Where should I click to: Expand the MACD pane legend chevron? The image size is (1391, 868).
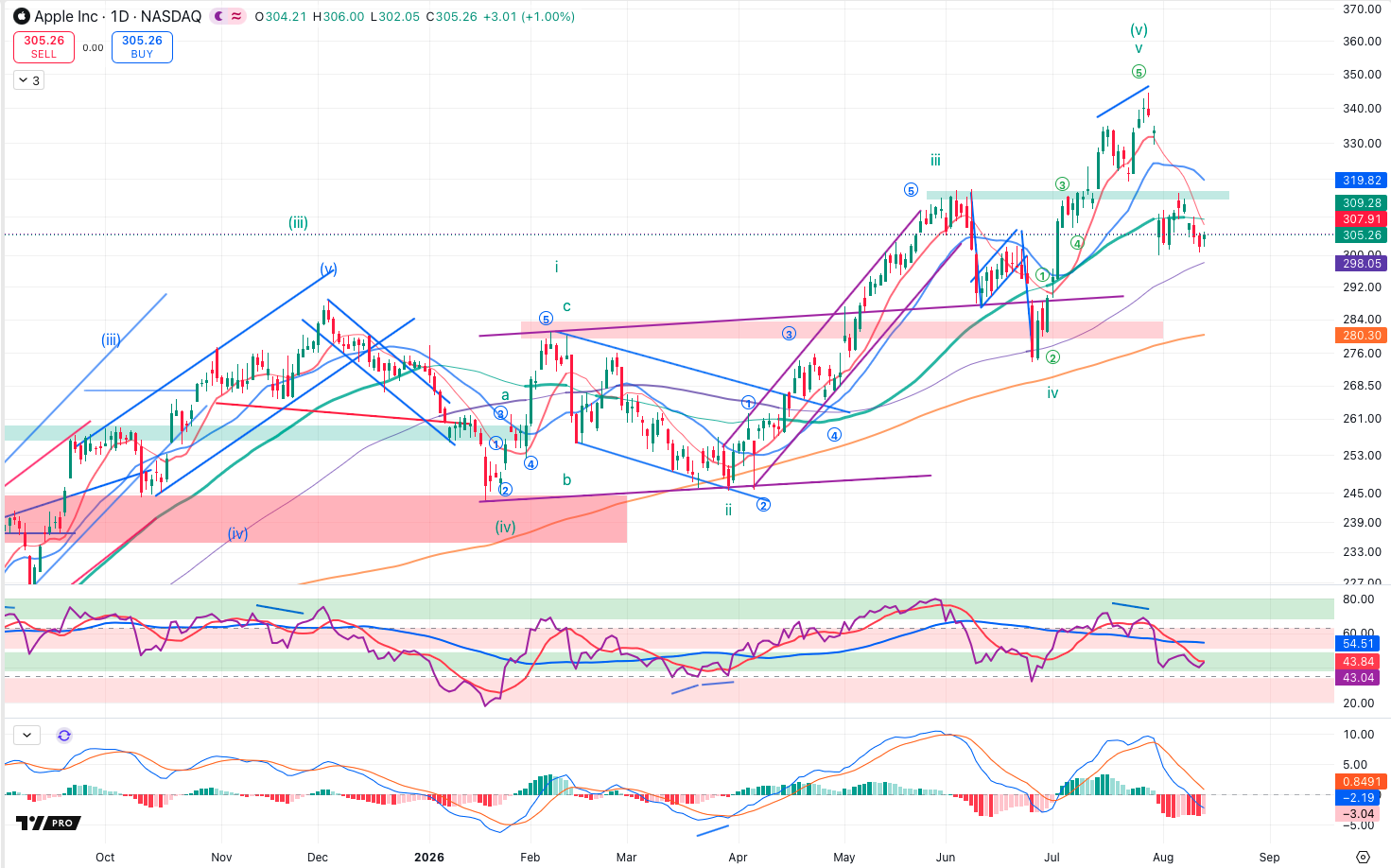pos(26,735)
